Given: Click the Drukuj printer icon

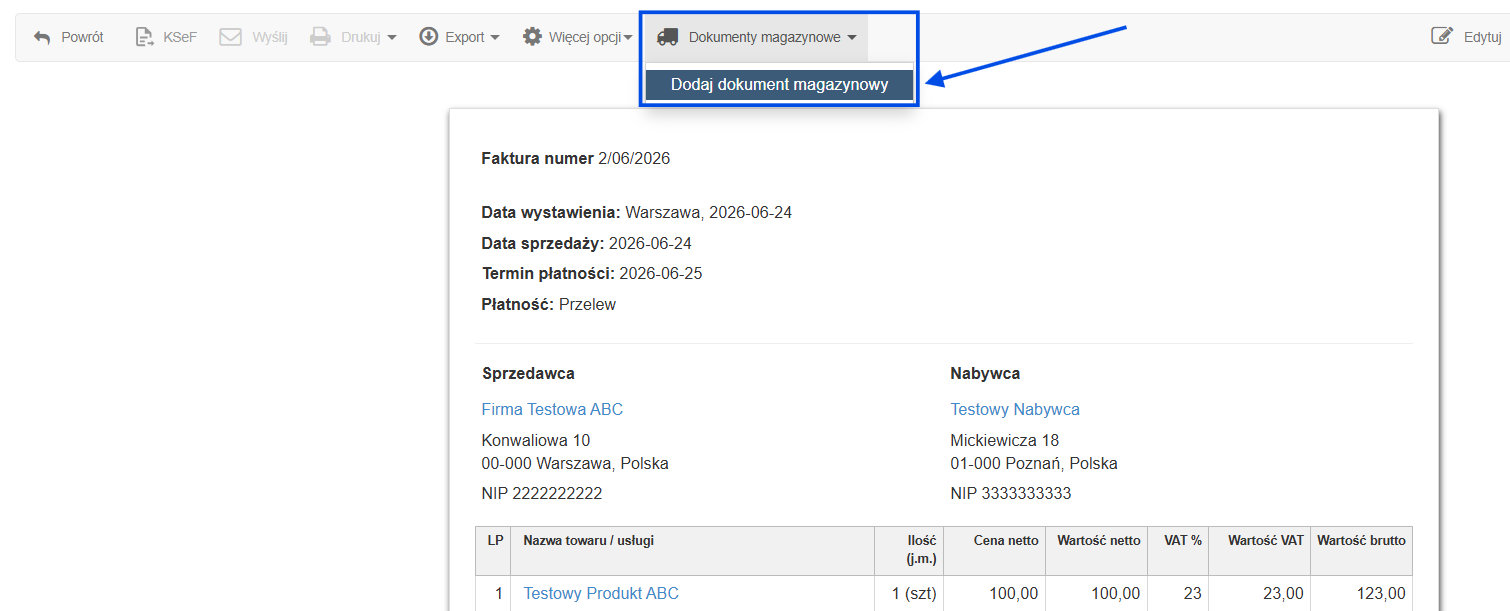Looking at the screenshot, I should tap(320, 37).
